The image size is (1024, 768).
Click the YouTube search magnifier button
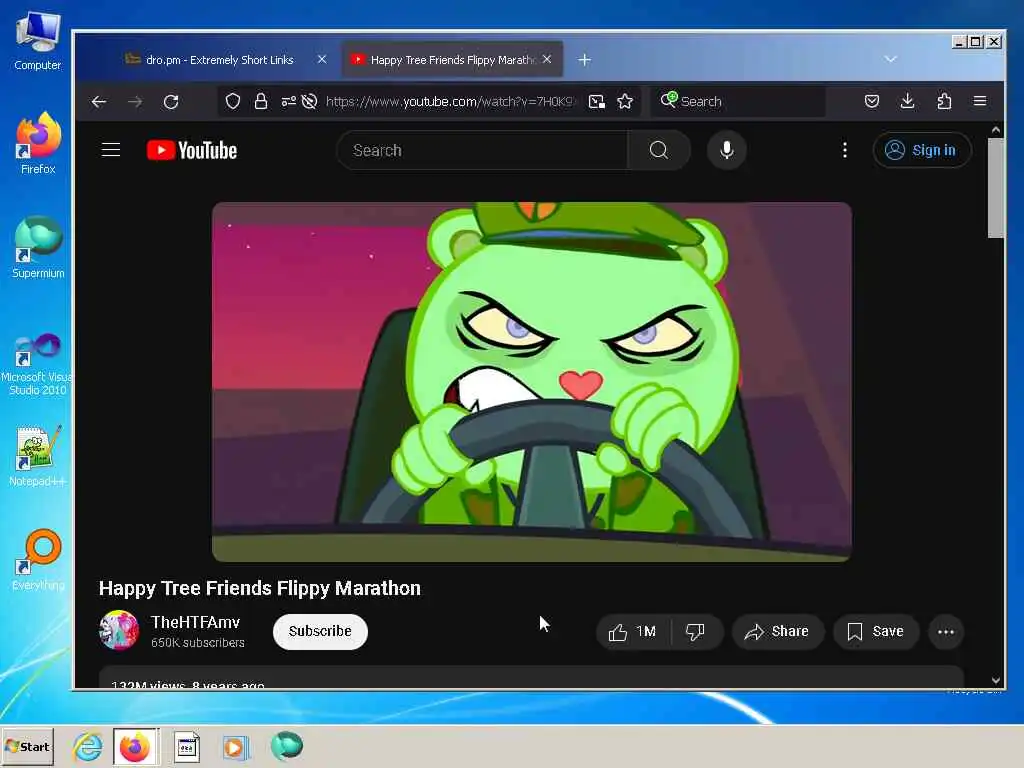click(x=659, y=150)
